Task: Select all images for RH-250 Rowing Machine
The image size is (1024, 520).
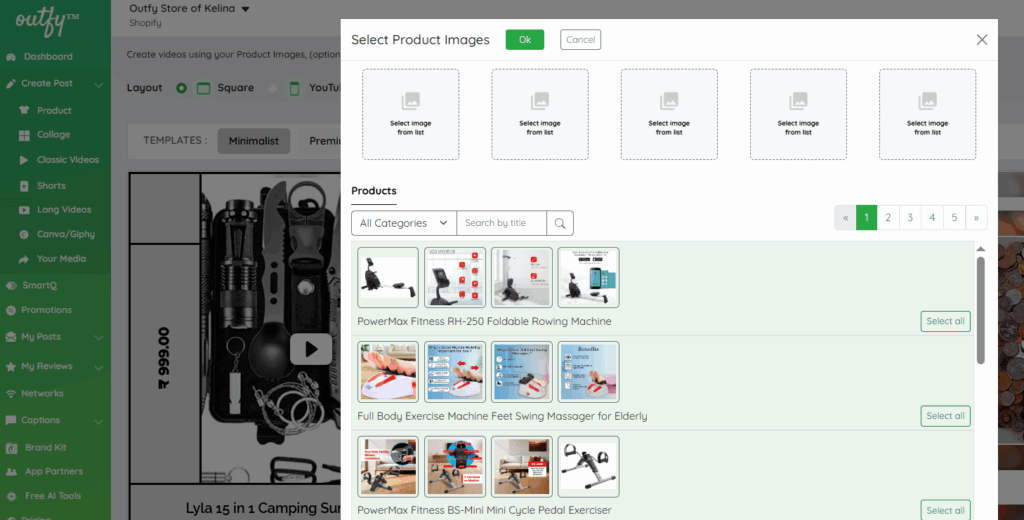Action: click(x=945, y=321)
